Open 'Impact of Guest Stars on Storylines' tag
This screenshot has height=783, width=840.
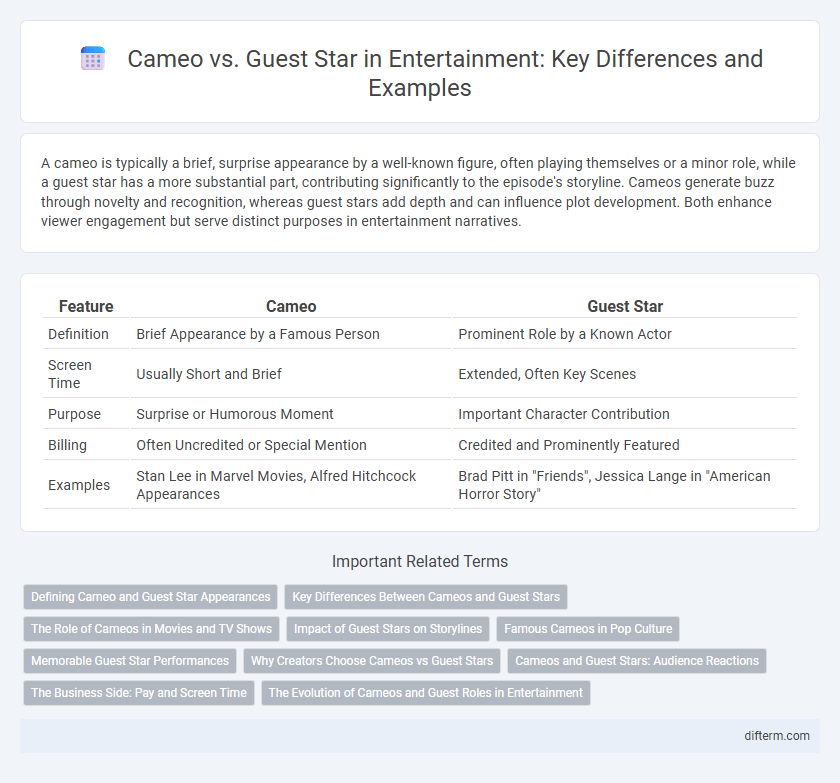point(388,629)
